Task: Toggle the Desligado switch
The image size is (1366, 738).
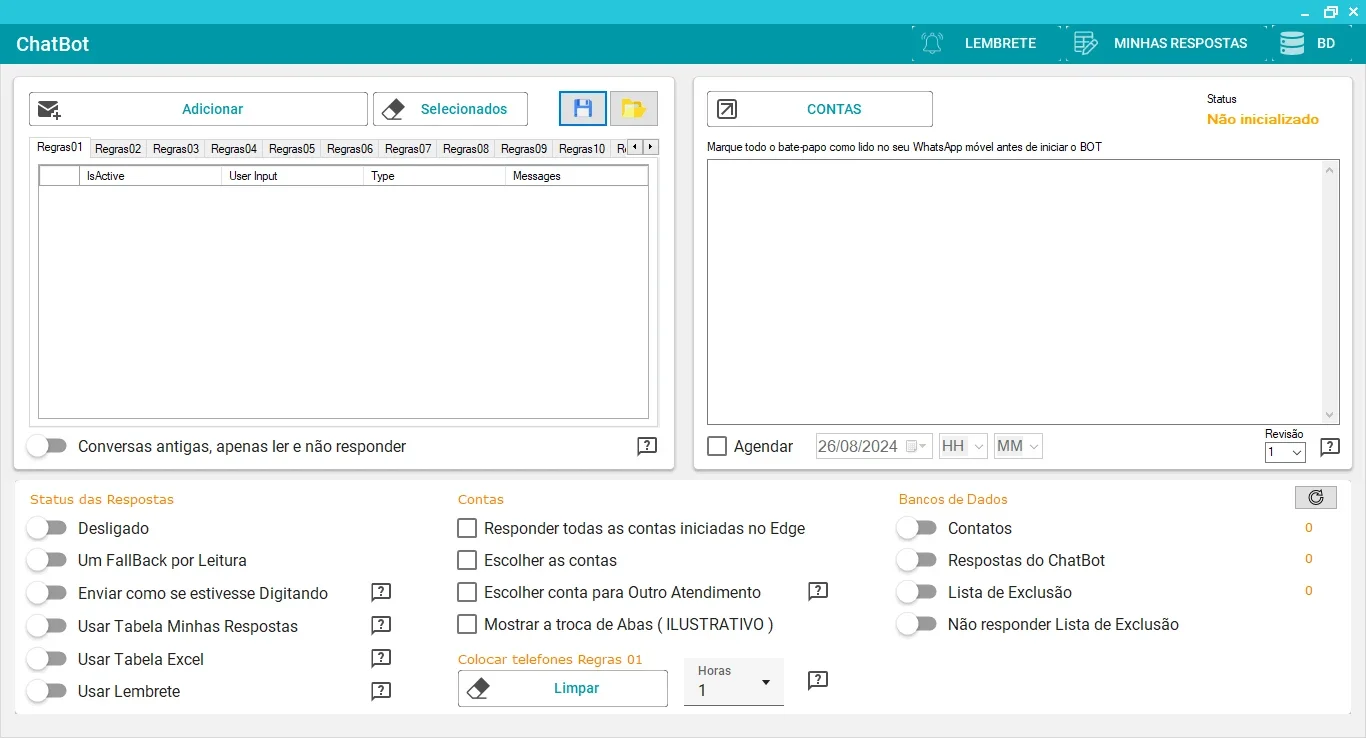Action: (x=46, y=528)
